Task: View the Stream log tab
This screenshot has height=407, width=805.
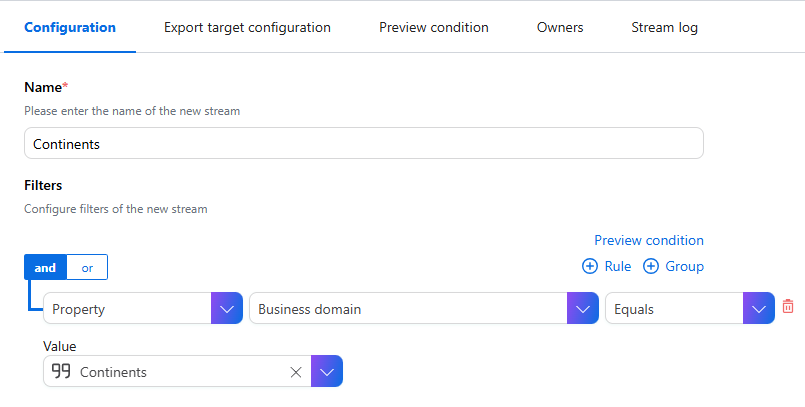Action: click(664, 27)
